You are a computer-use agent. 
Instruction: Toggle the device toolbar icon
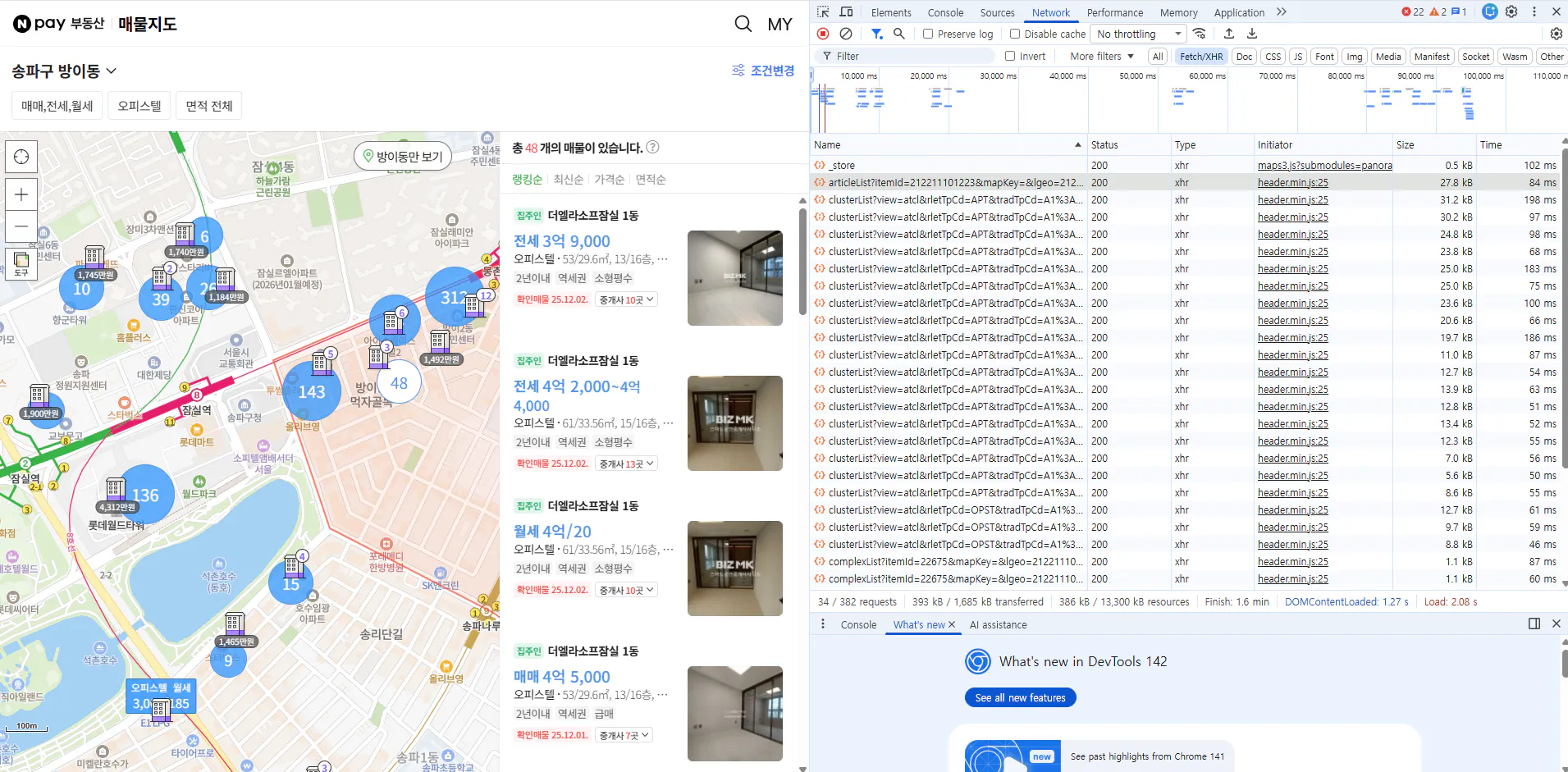(x=846, y=11)
